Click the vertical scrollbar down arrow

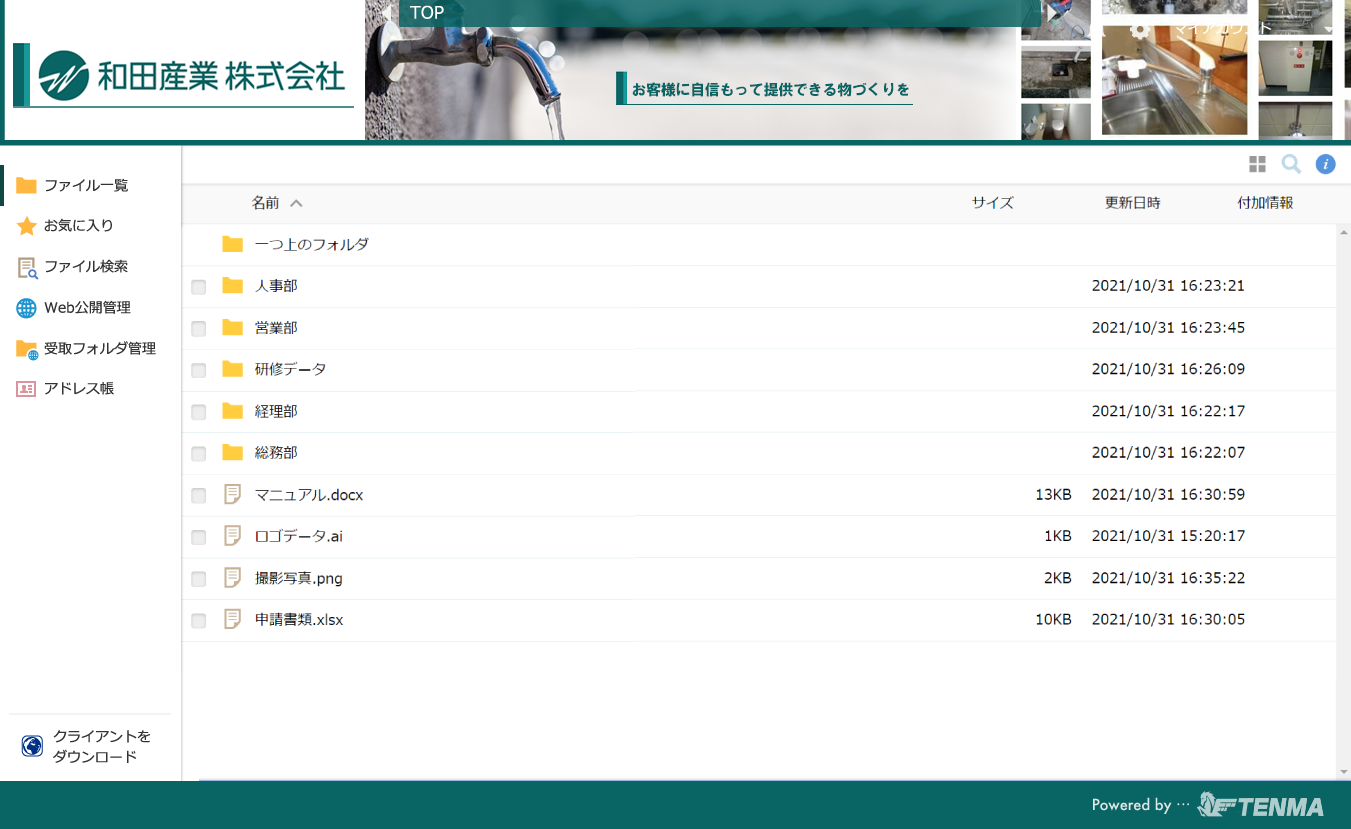(x=1343, y=772)
